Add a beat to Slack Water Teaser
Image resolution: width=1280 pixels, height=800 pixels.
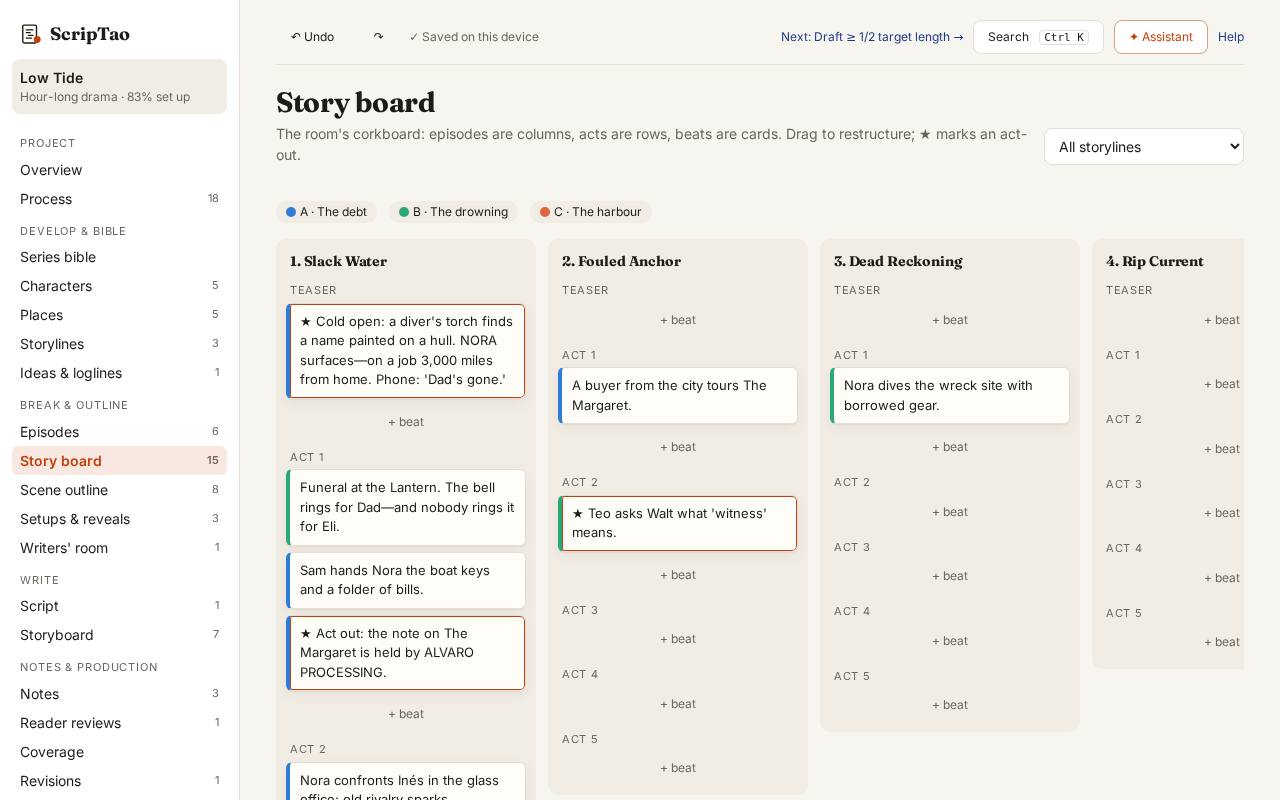pos(406,422)
